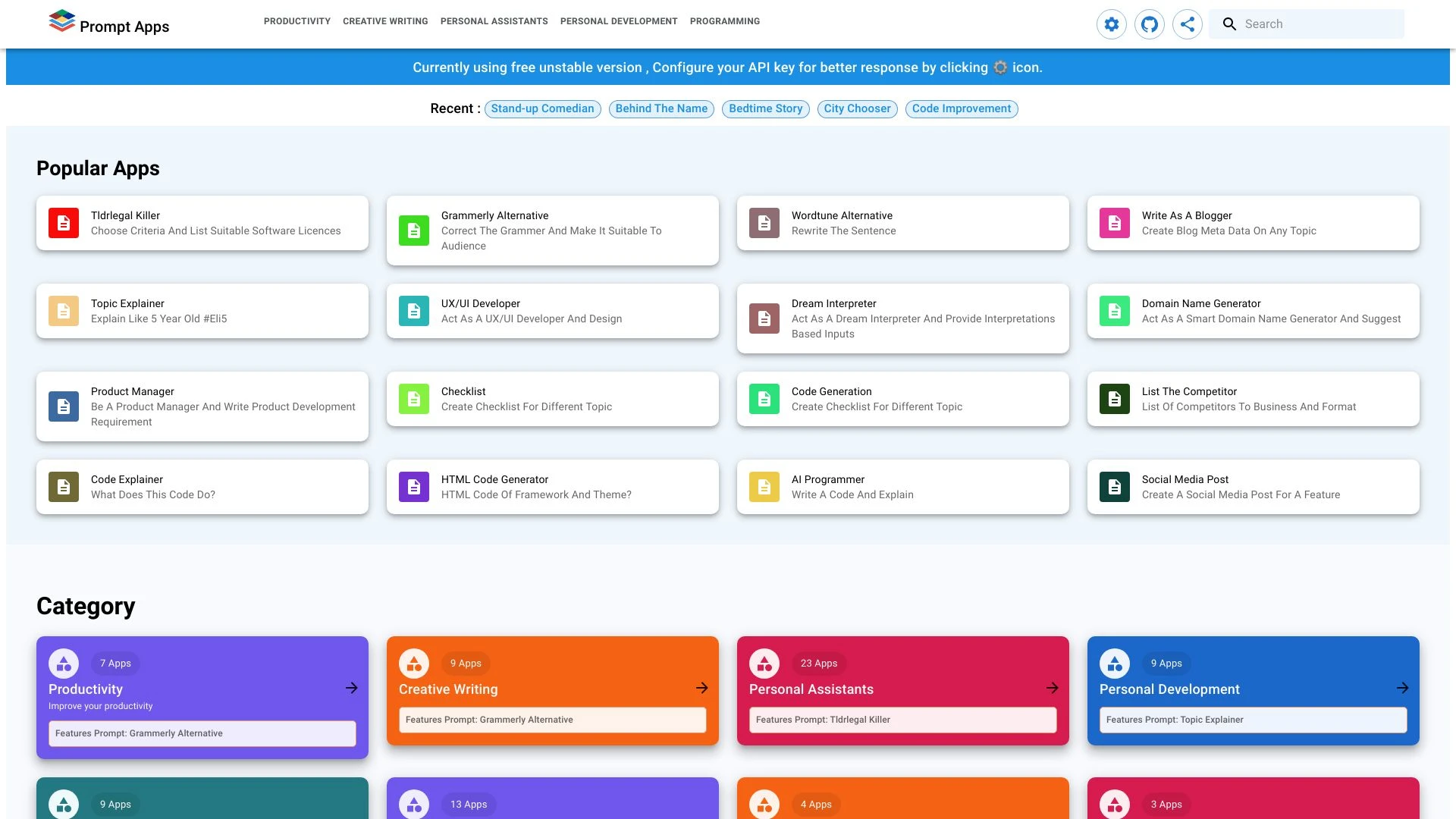
Task: Open Creative Writing category via arrow button
Action: pos(701,688)
